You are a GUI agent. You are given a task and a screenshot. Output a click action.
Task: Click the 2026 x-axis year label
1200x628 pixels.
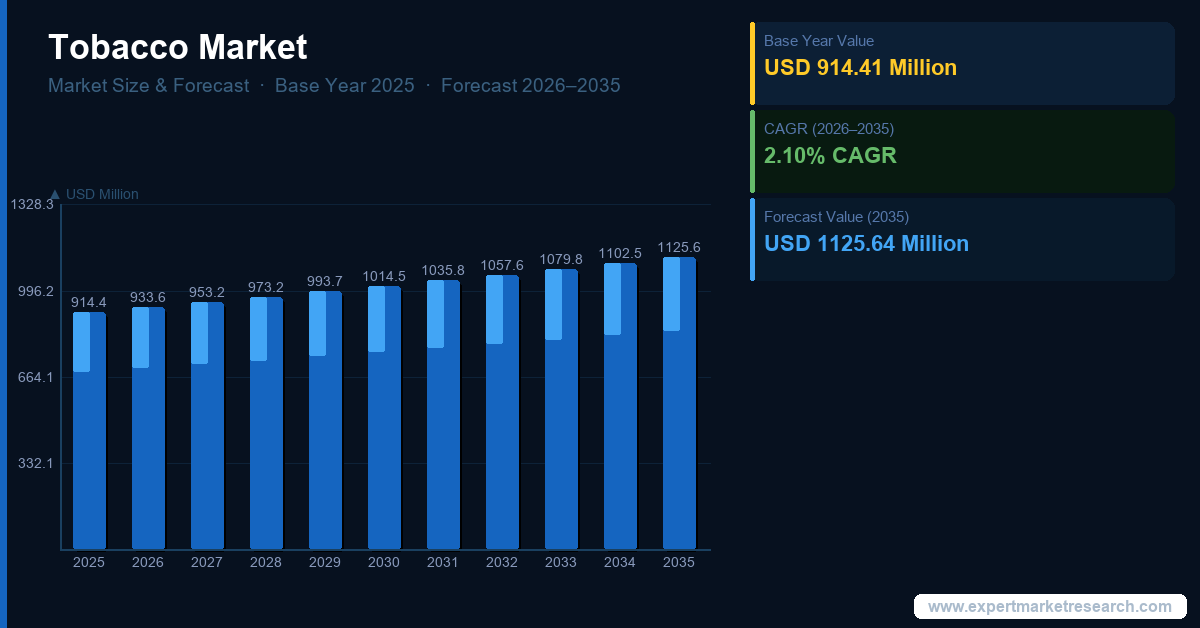pos(148,562)
